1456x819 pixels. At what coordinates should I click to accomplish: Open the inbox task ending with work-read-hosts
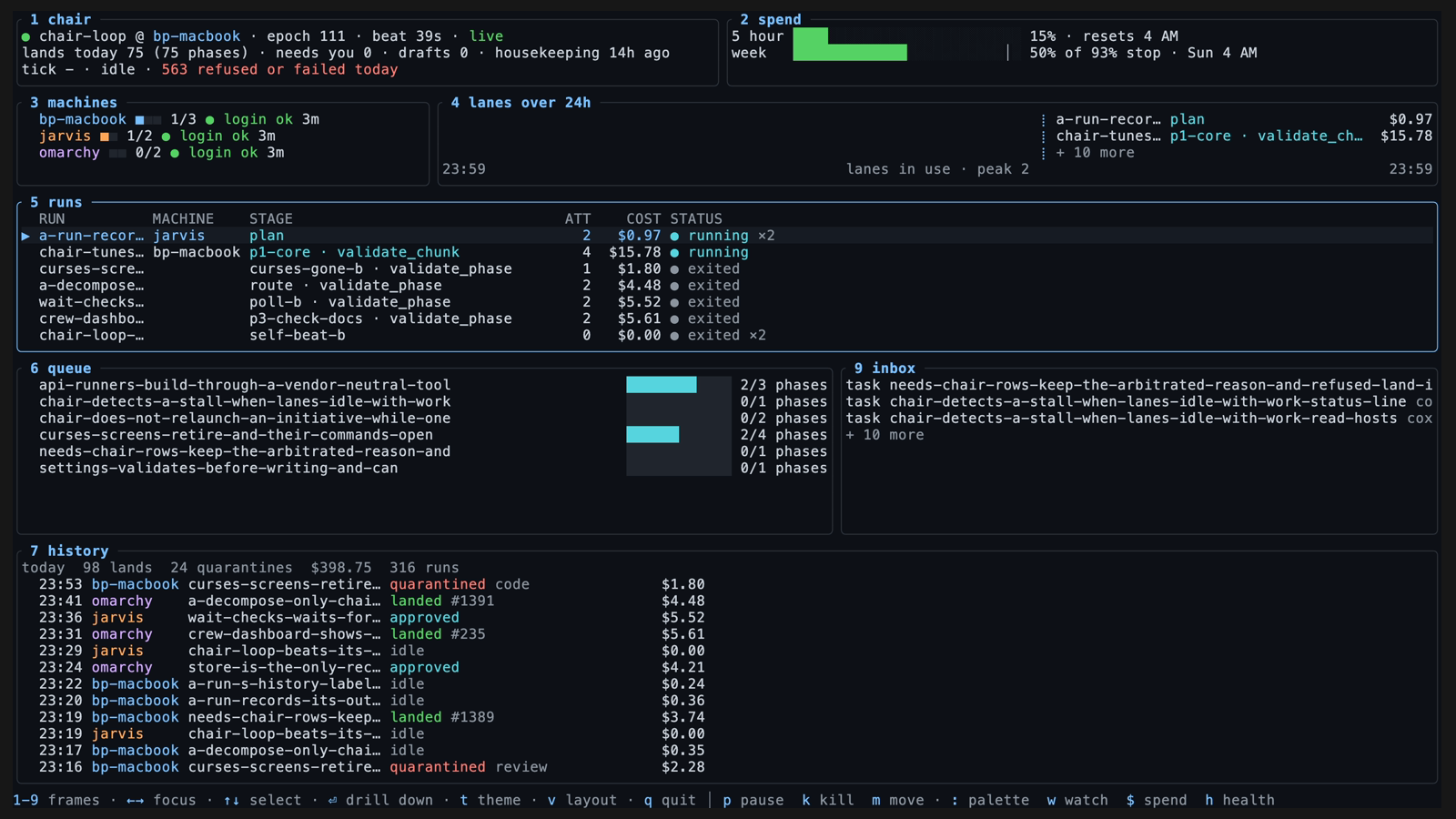coord(1138,419)
